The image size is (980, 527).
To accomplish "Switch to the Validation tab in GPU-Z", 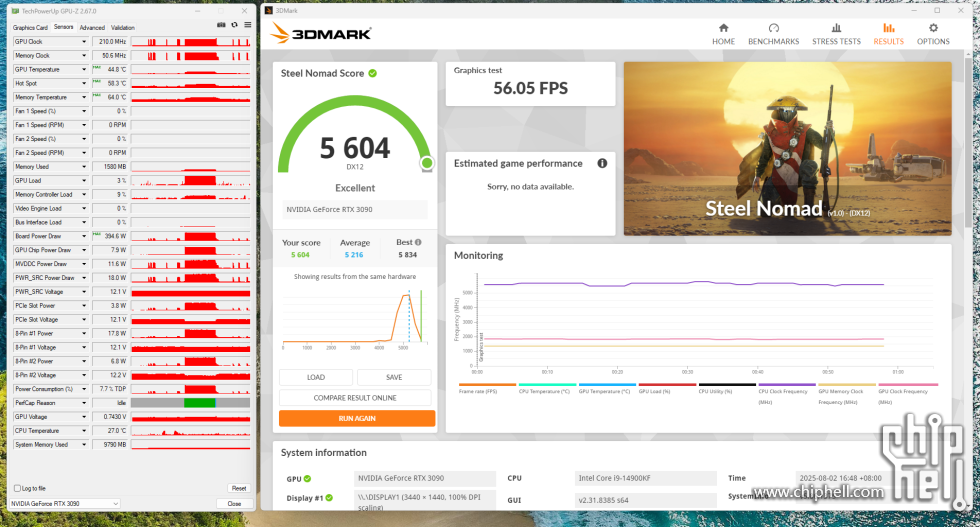I will pyautogui.click(x=122, y=28).
